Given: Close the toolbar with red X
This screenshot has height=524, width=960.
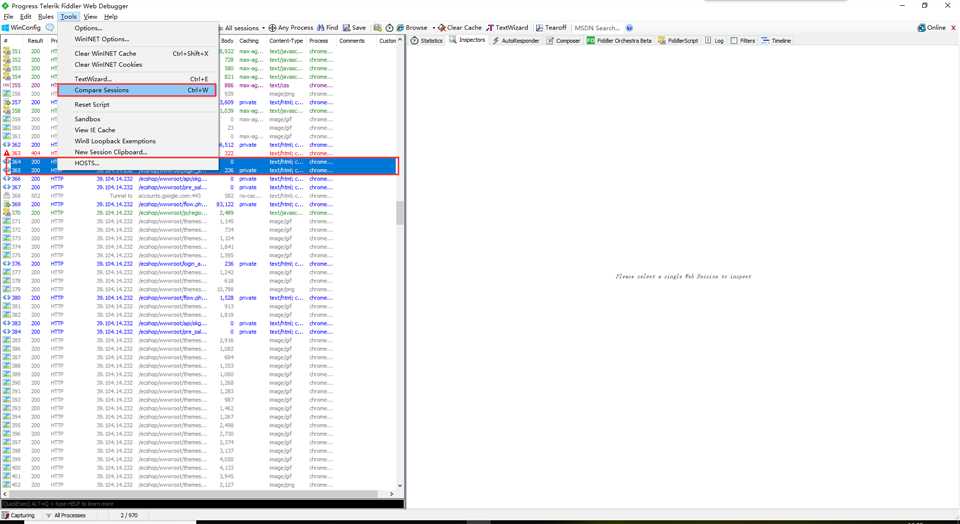Looking at the screenshot, I should 953,28.
